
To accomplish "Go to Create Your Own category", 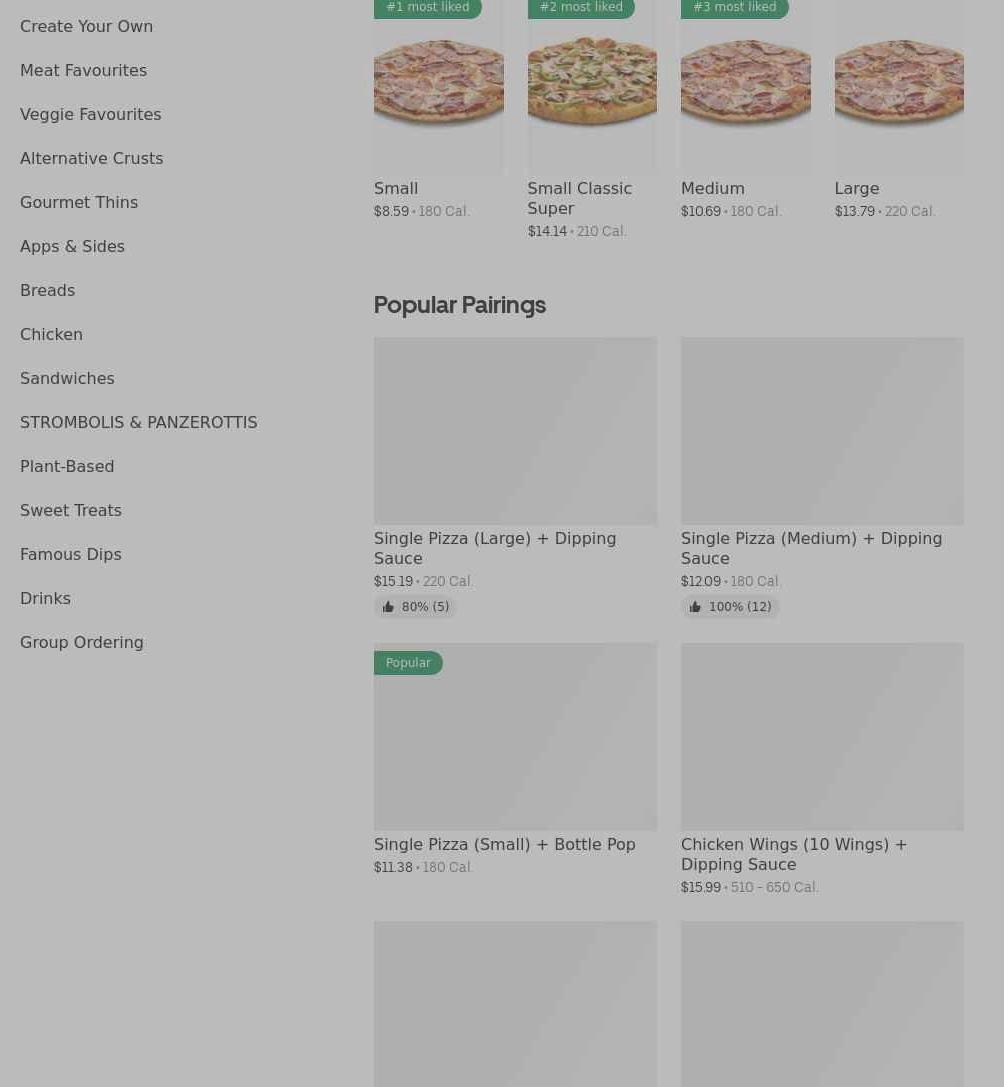I will coord(86,26).
